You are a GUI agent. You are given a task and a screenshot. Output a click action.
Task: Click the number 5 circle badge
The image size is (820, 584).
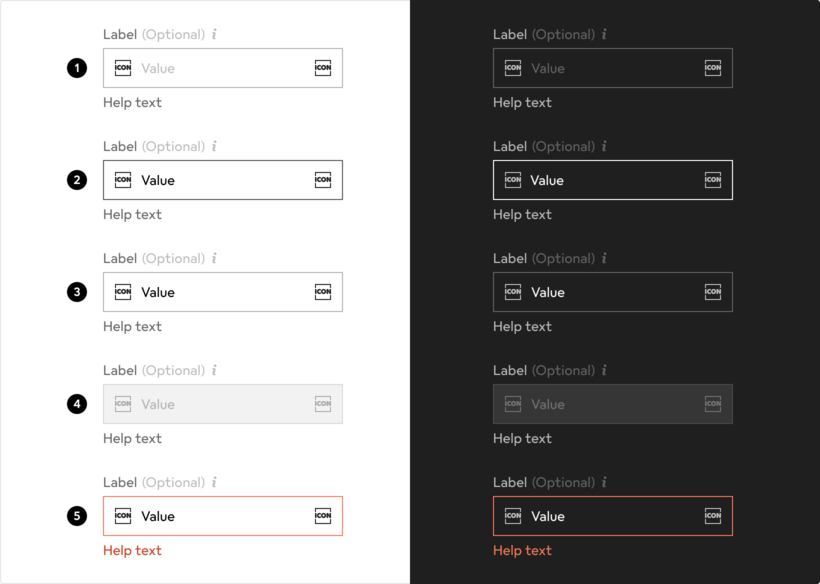click(77, 516)
